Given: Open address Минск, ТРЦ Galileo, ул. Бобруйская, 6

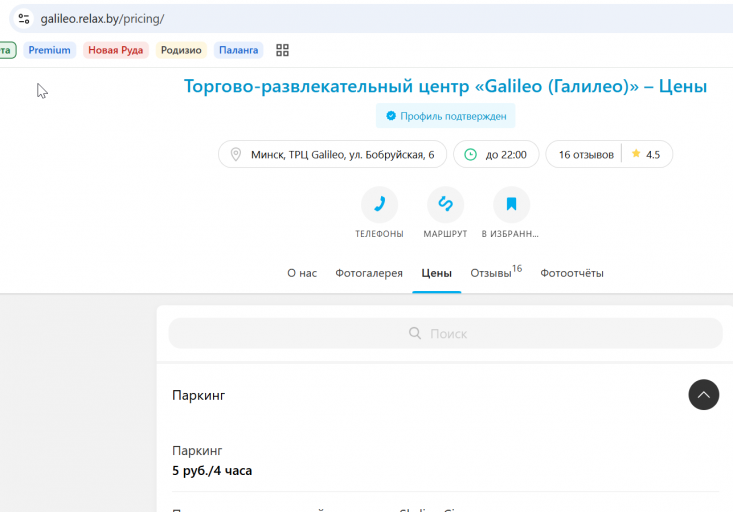Looking at the screenshot, I should pyautogui.click(x=332, y=154).
